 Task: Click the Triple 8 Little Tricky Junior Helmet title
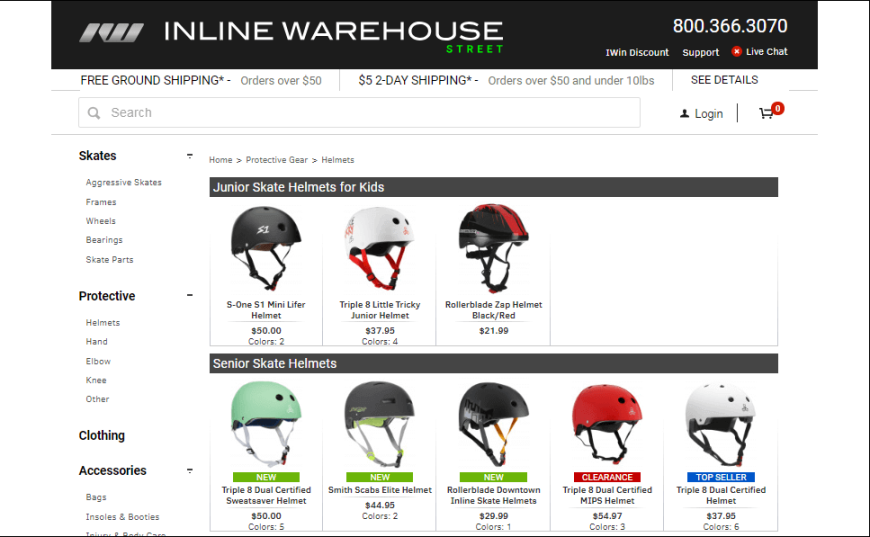[380, 310]
